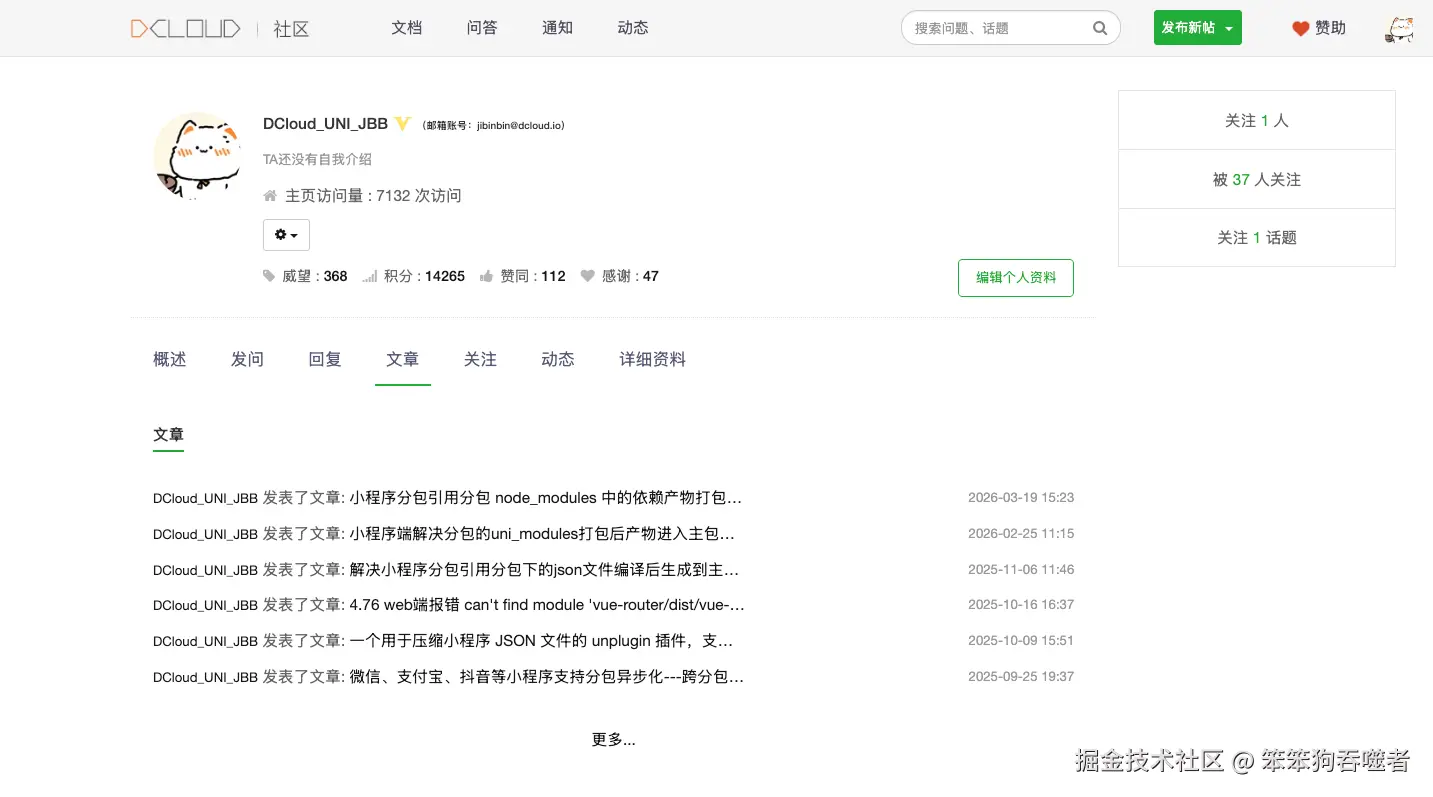Click the 文章 section heading under tabs
1433x797 pixels.
pos(168,435)
